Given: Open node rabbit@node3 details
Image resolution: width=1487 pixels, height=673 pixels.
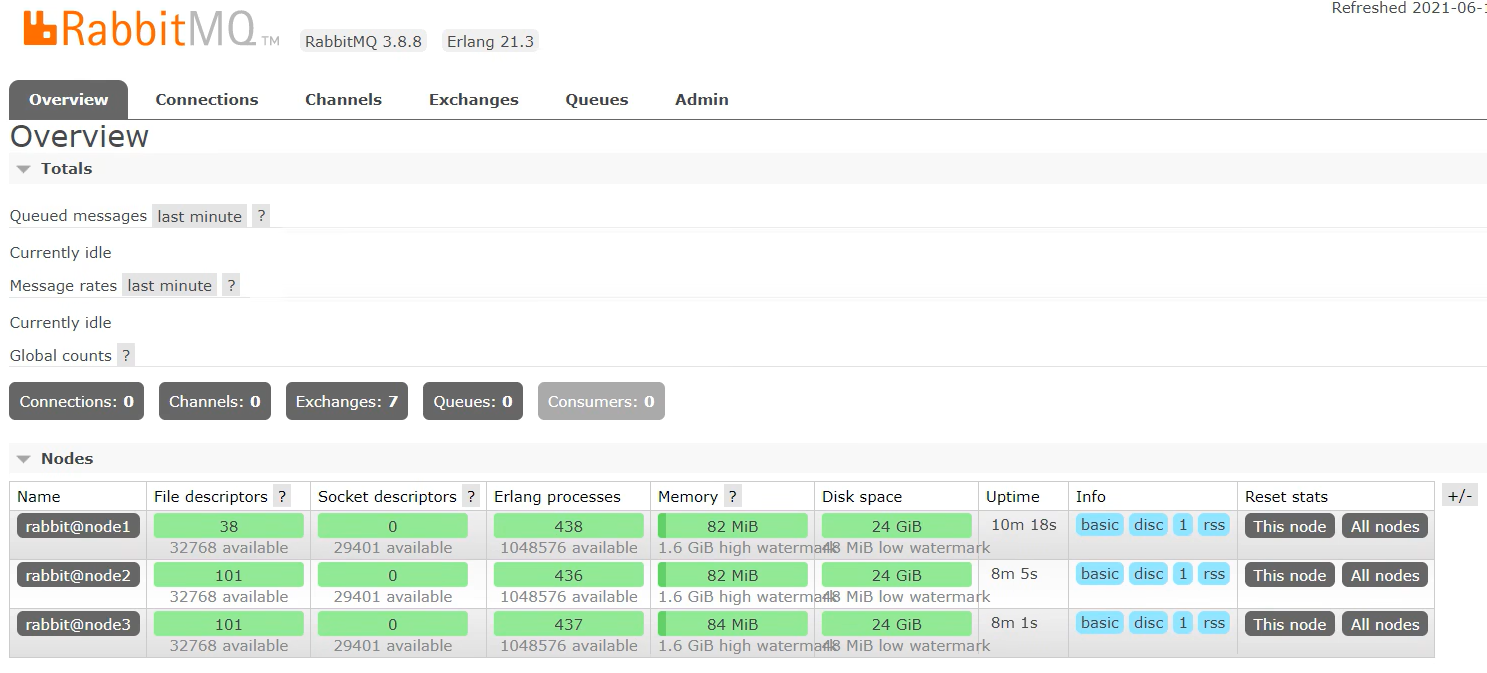Looking at the screenshot, I should (x=78, y=624).
